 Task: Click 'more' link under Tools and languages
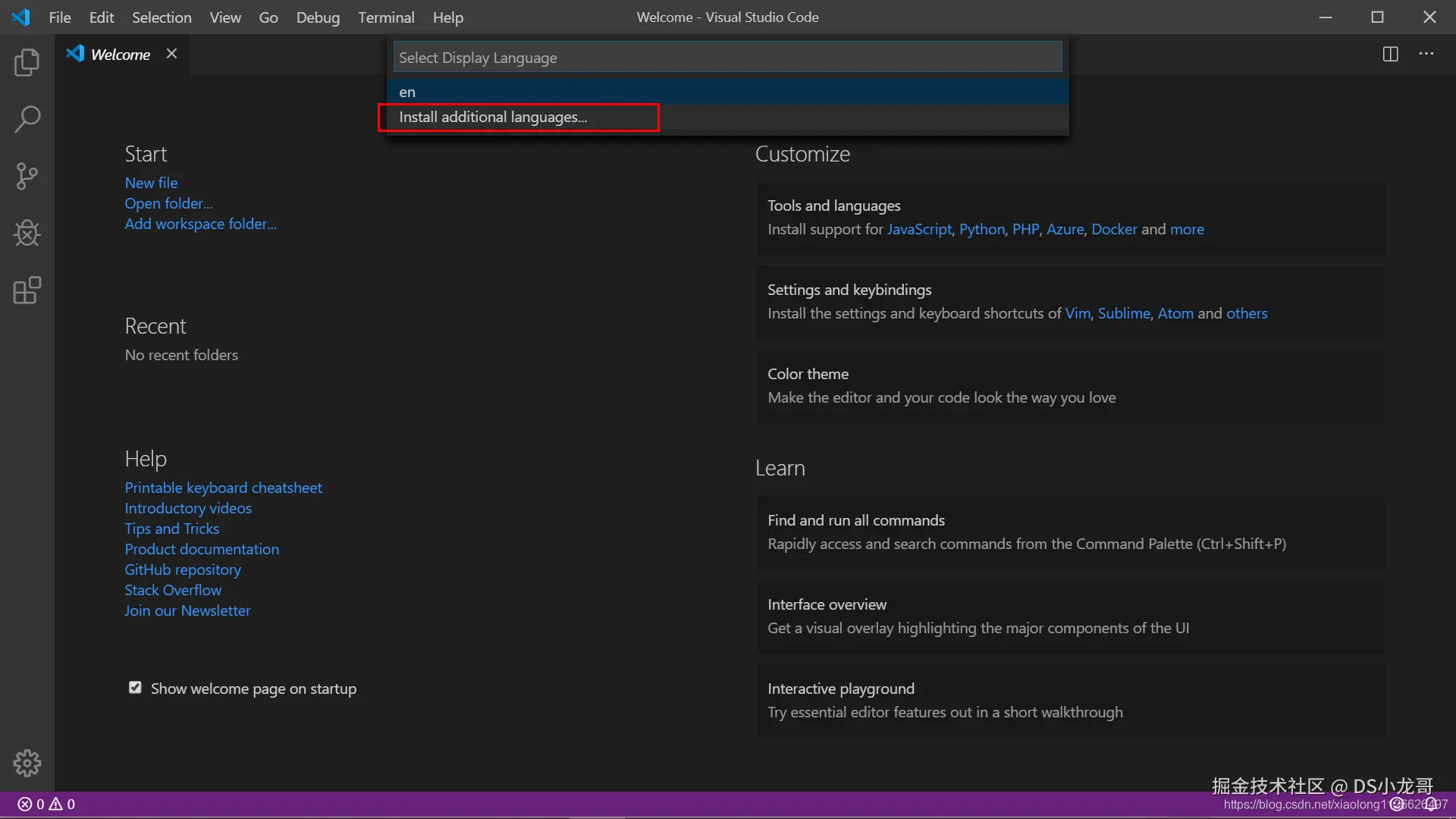1187,229
